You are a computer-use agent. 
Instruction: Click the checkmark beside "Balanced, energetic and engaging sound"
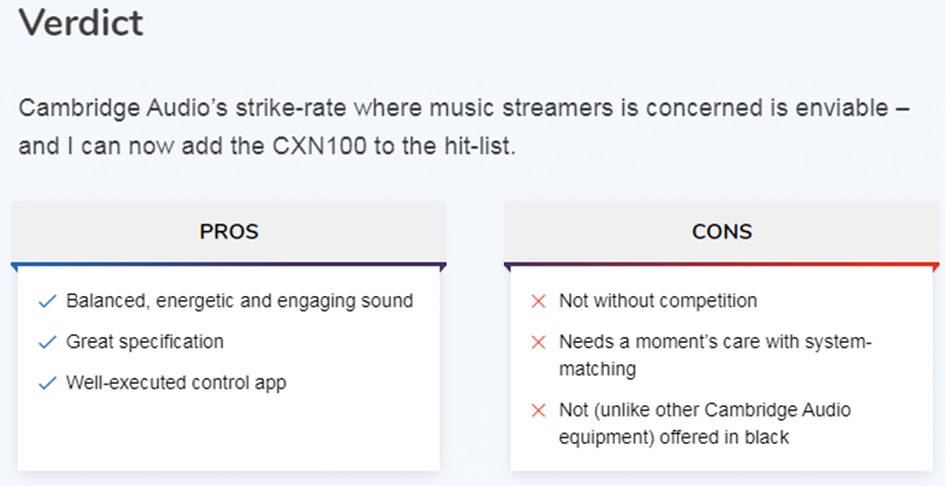pos(47,301)
